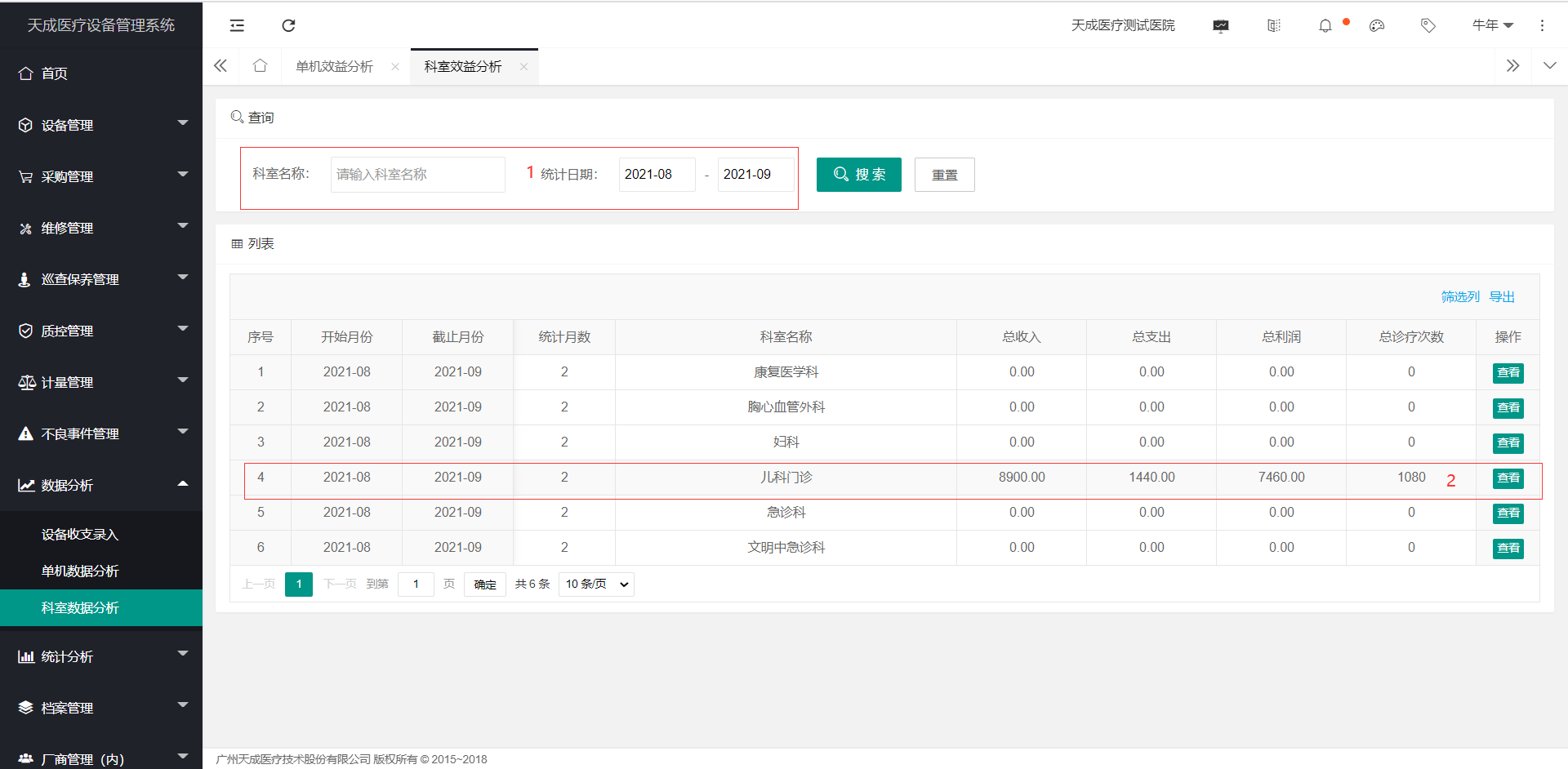
Task: Select the 科室效益分析 tab
Action: 463,67
